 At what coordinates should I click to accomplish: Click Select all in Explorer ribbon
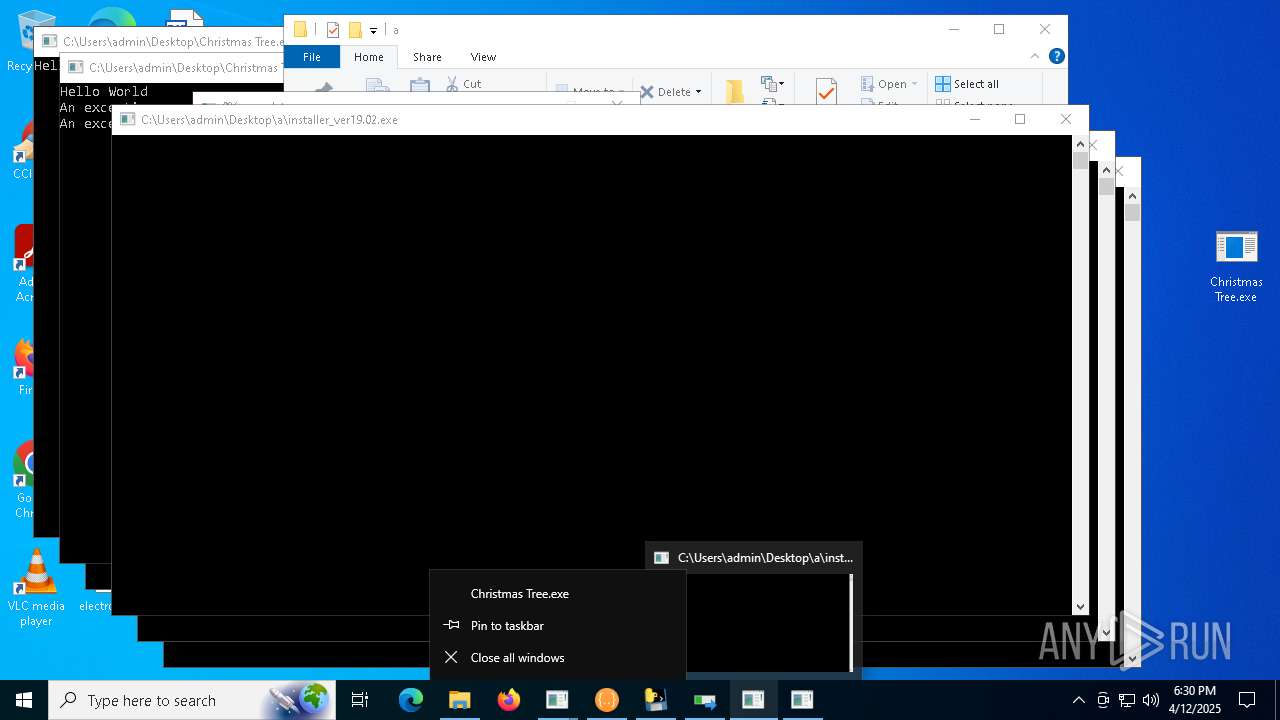(967, 84)
